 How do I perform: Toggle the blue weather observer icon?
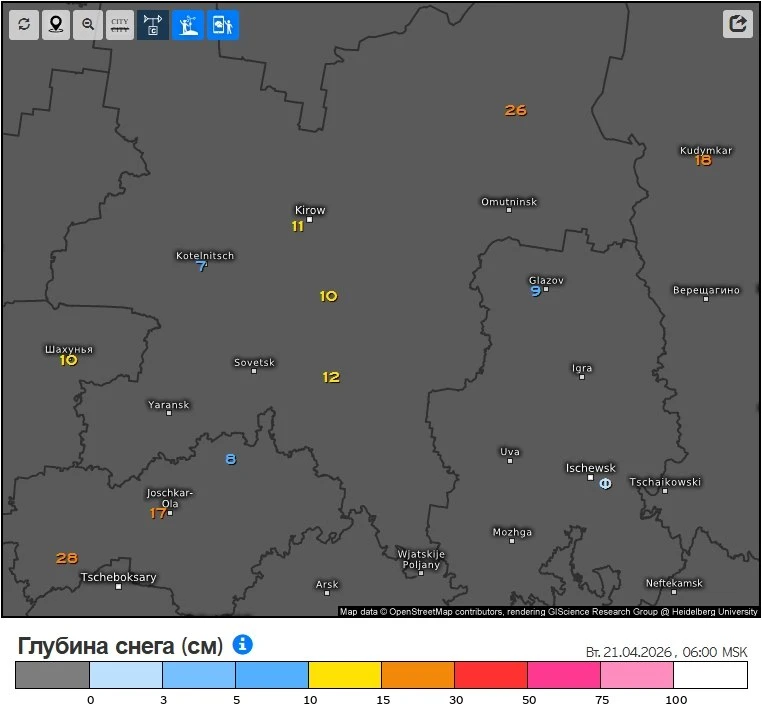click(x=187, y=24)
